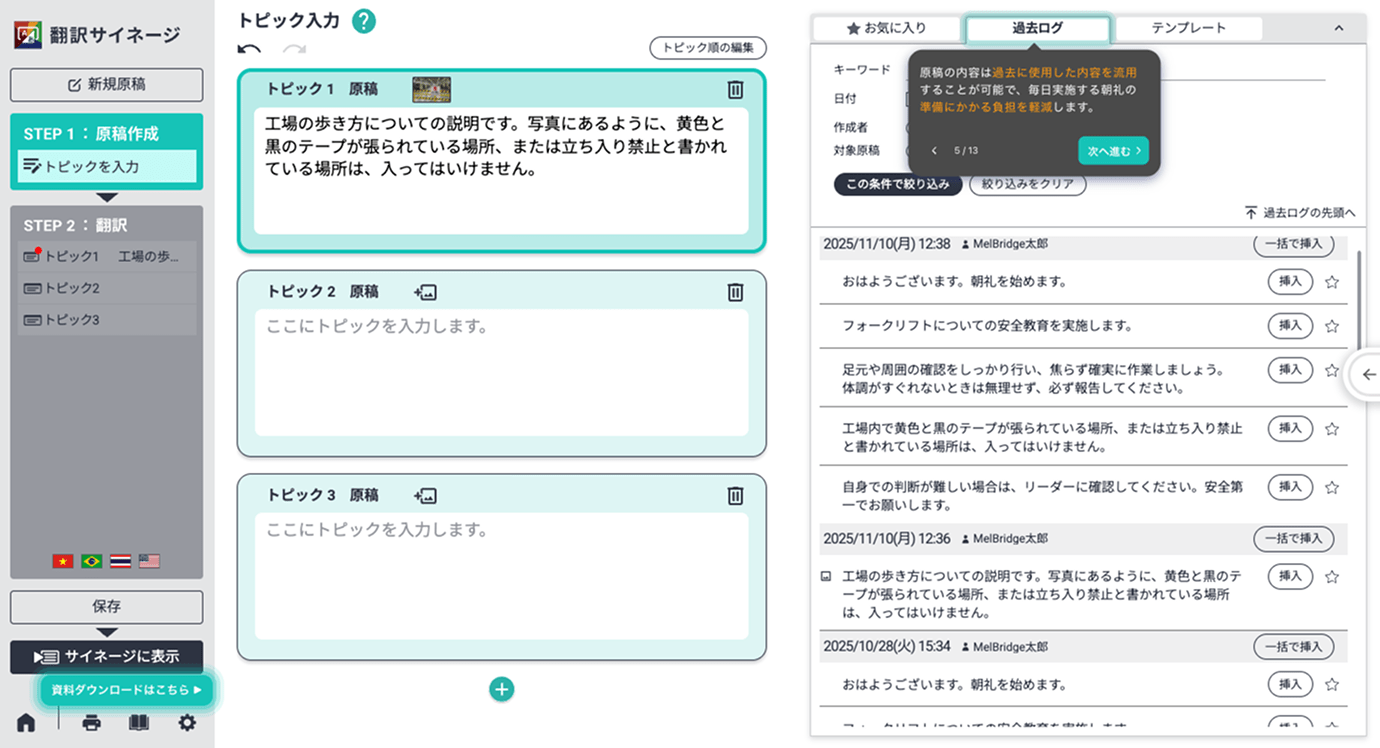1380x748 pixels.
Task: Go to previous tutorial step chevron
Action: click(x=934, y=151)
